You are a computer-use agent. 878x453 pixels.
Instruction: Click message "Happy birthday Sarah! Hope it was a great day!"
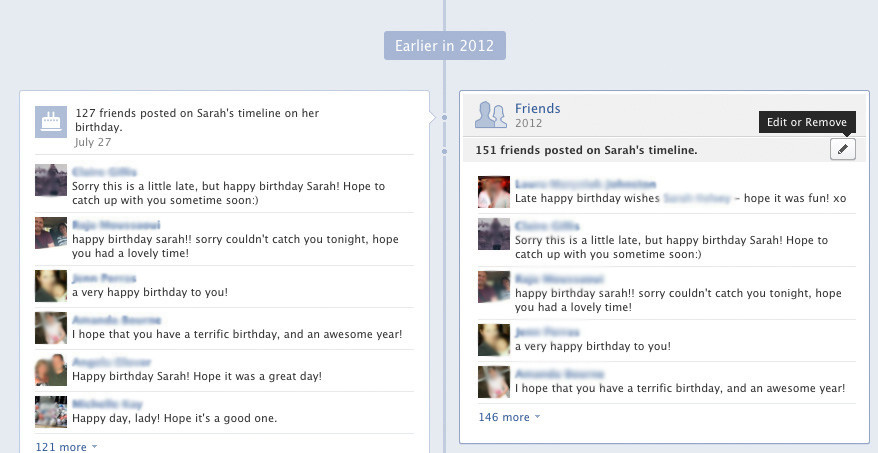(x=197, y=376)
